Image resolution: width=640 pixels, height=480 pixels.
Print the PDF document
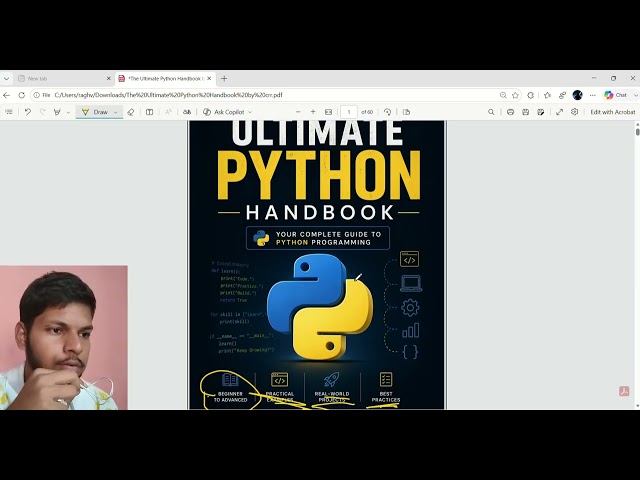[x=510, y=112]
